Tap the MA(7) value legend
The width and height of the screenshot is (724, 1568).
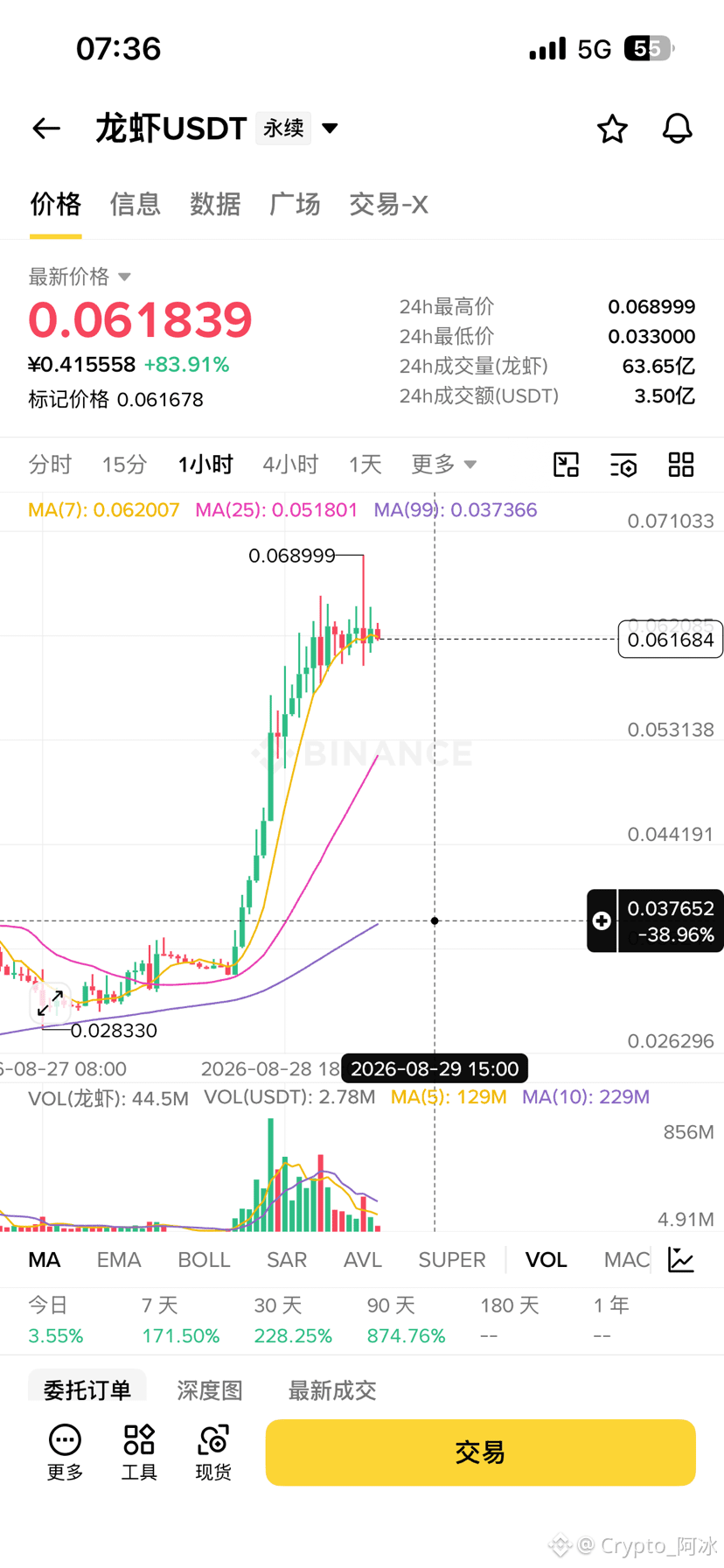pos(103,509)
